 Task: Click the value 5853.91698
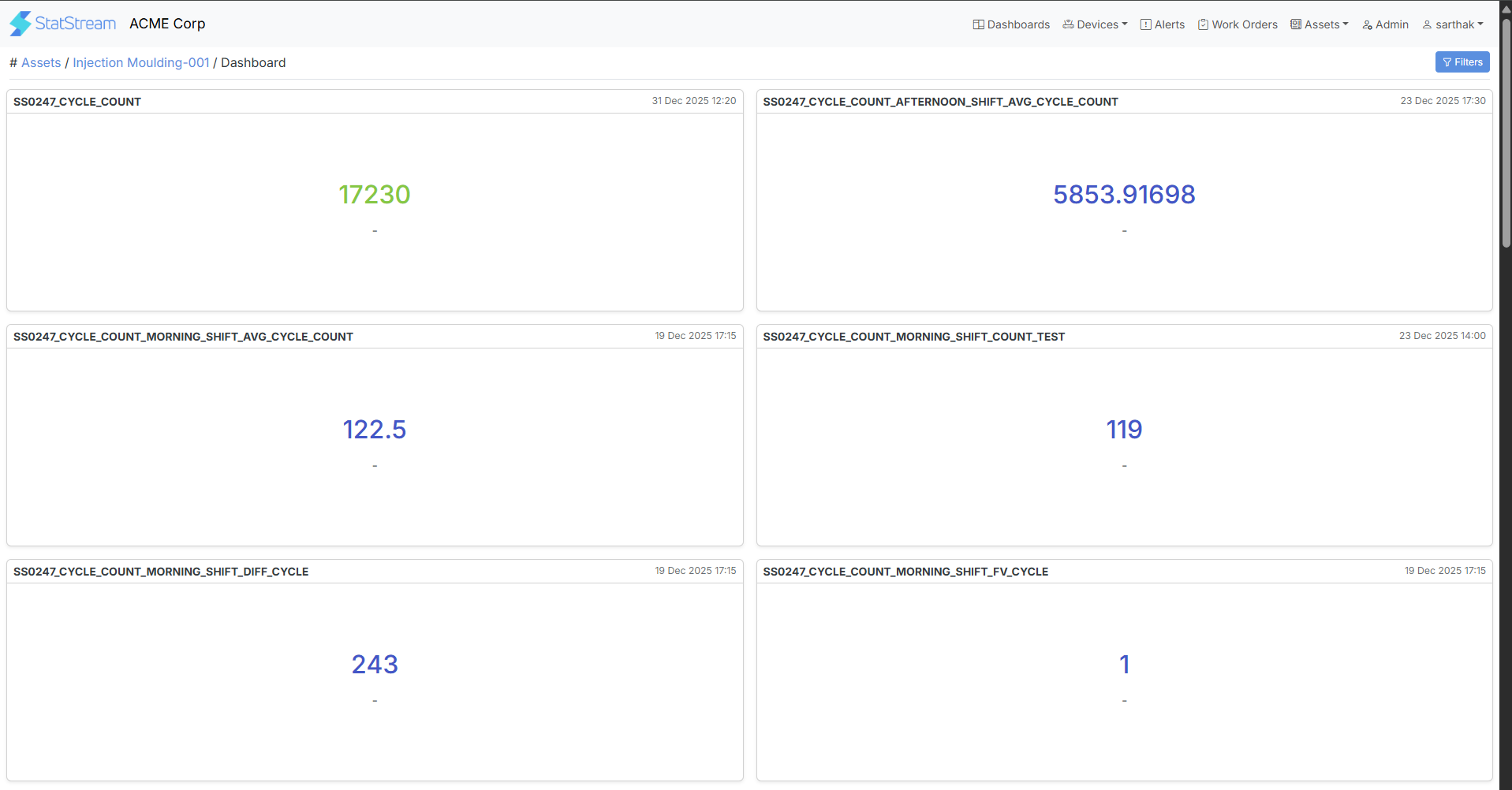(1124, 194)
